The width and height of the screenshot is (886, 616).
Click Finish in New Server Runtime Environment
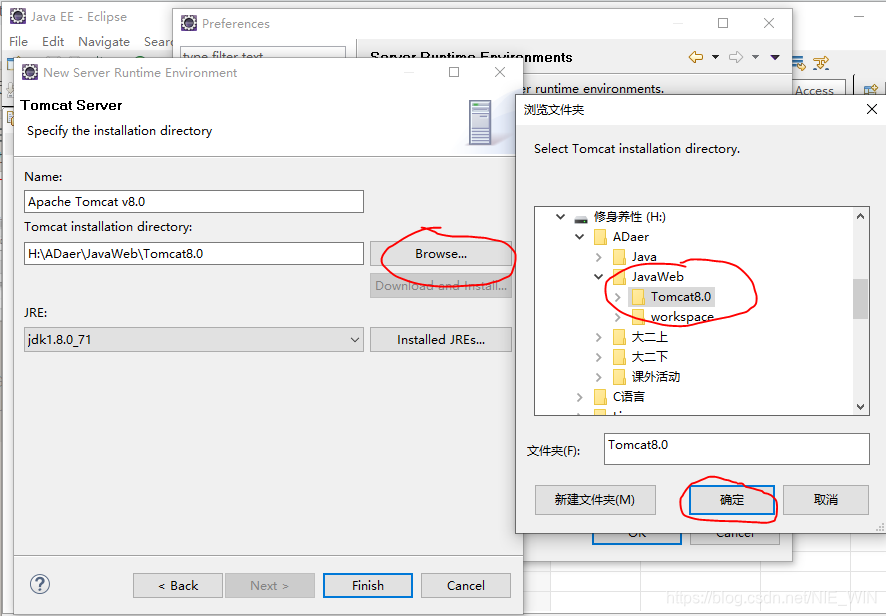[368, 585]
